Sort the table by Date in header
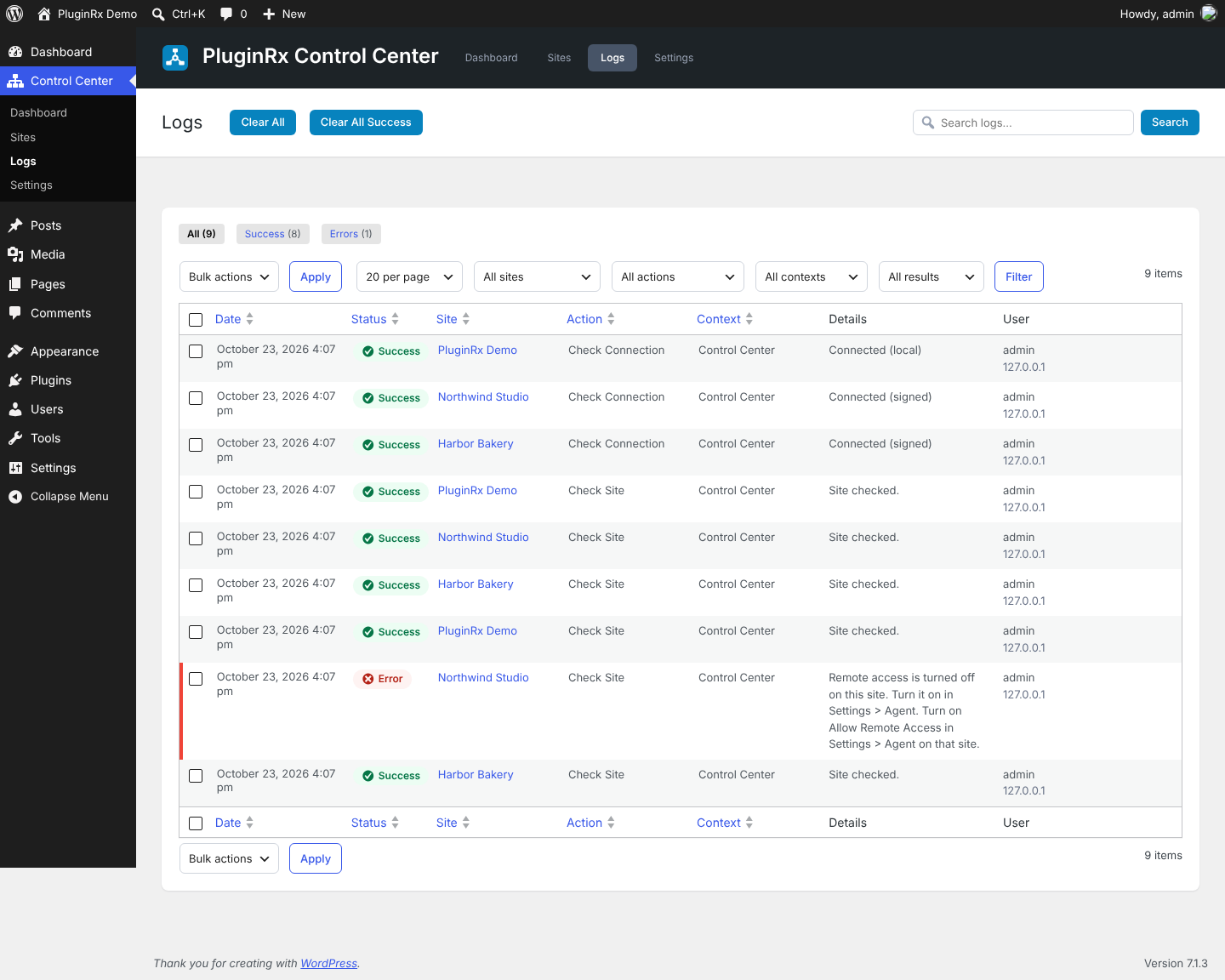1225x980 pixels. click(234, 319)
